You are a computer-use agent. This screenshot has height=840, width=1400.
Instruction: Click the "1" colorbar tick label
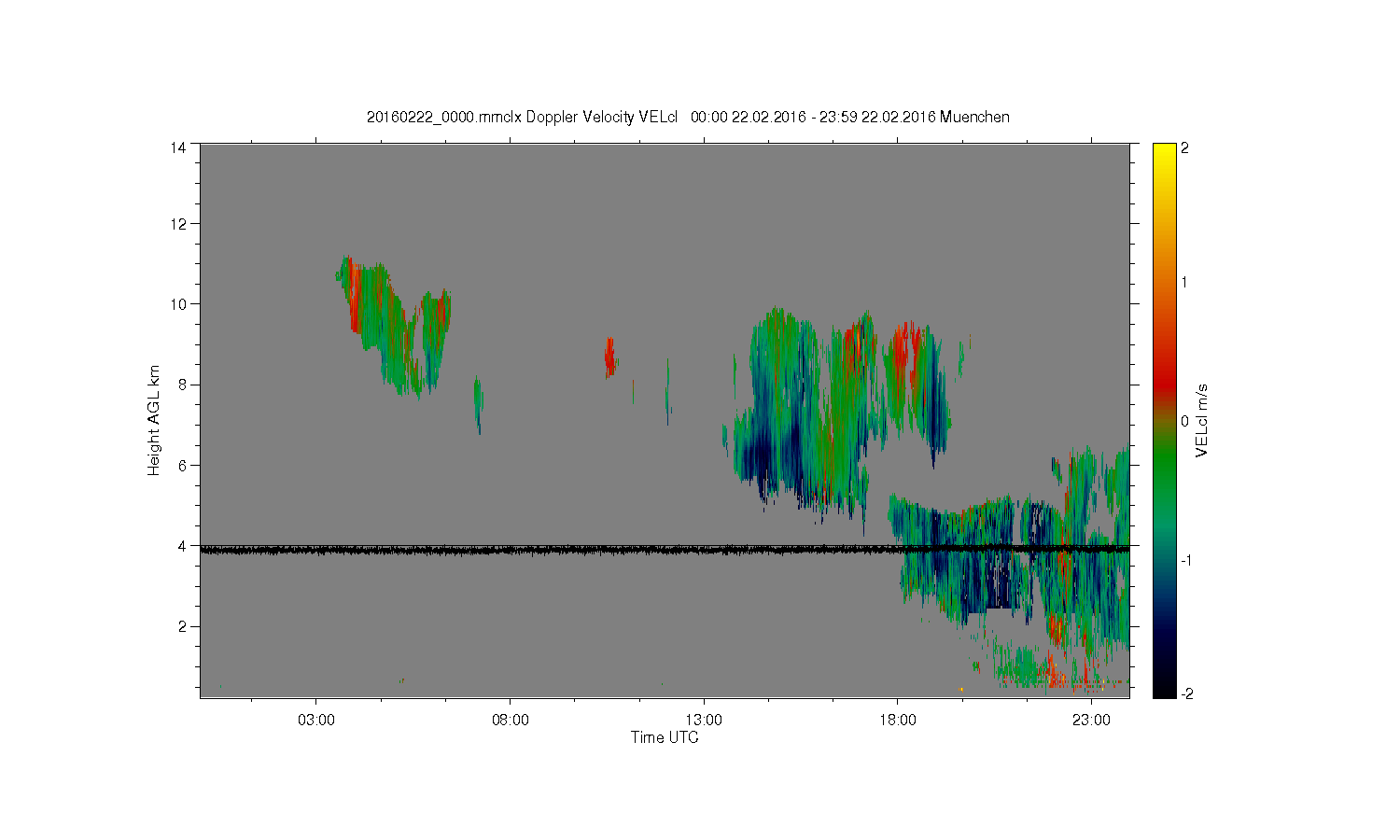click(1185, 283)
